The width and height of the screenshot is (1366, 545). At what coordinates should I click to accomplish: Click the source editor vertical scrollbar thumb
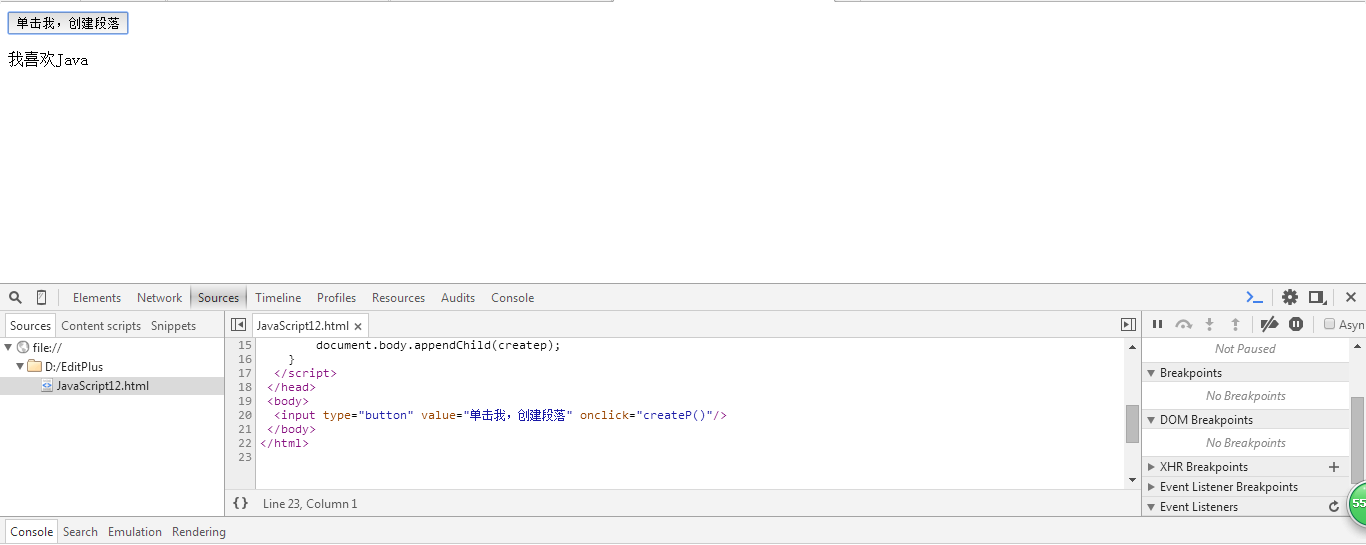1132,424
